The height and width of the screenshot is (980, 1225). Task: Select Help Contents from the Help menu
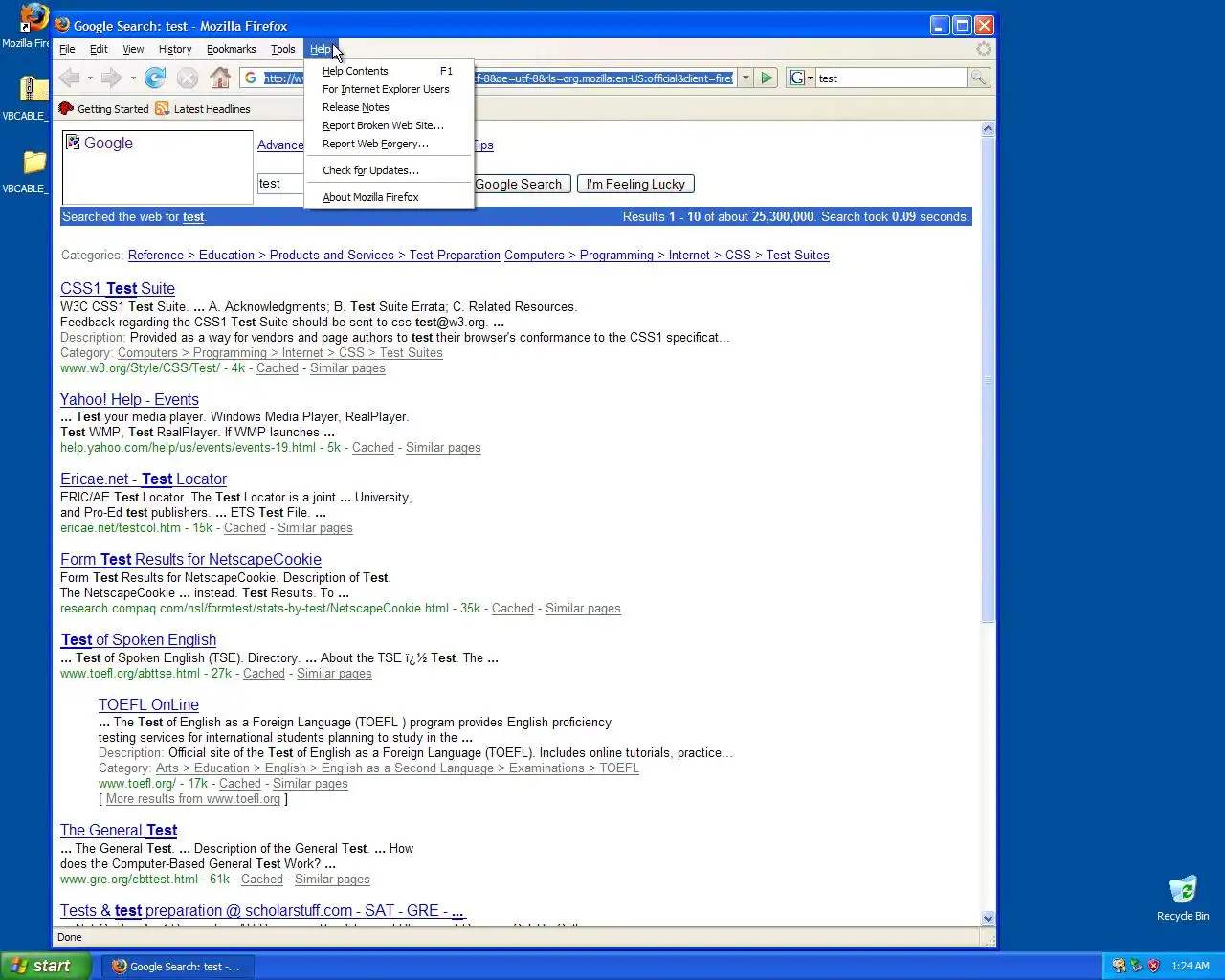[389, 71]
